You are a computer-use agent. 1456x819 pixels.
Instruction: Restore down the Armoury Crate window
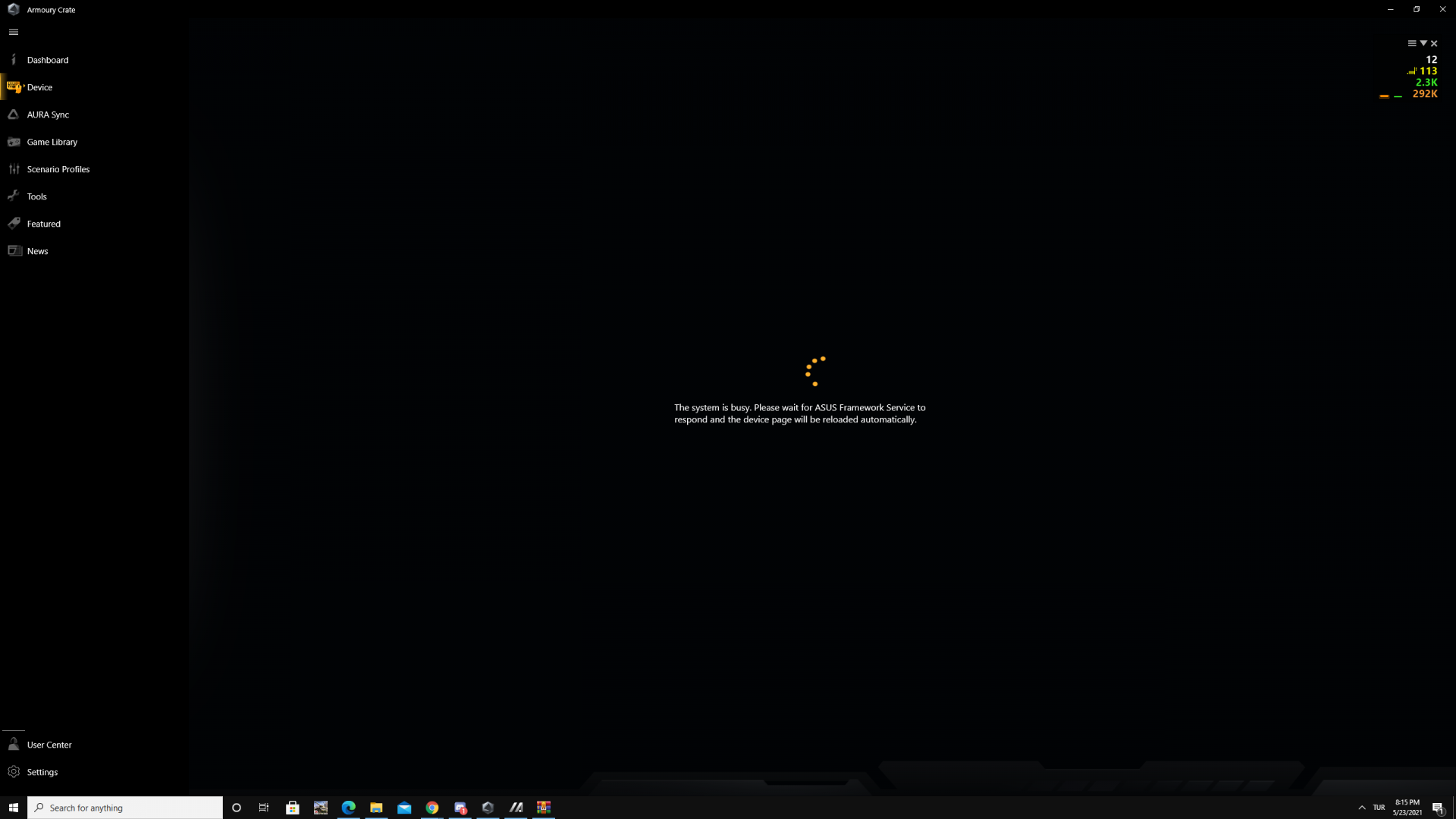[x=1416, y=9]
